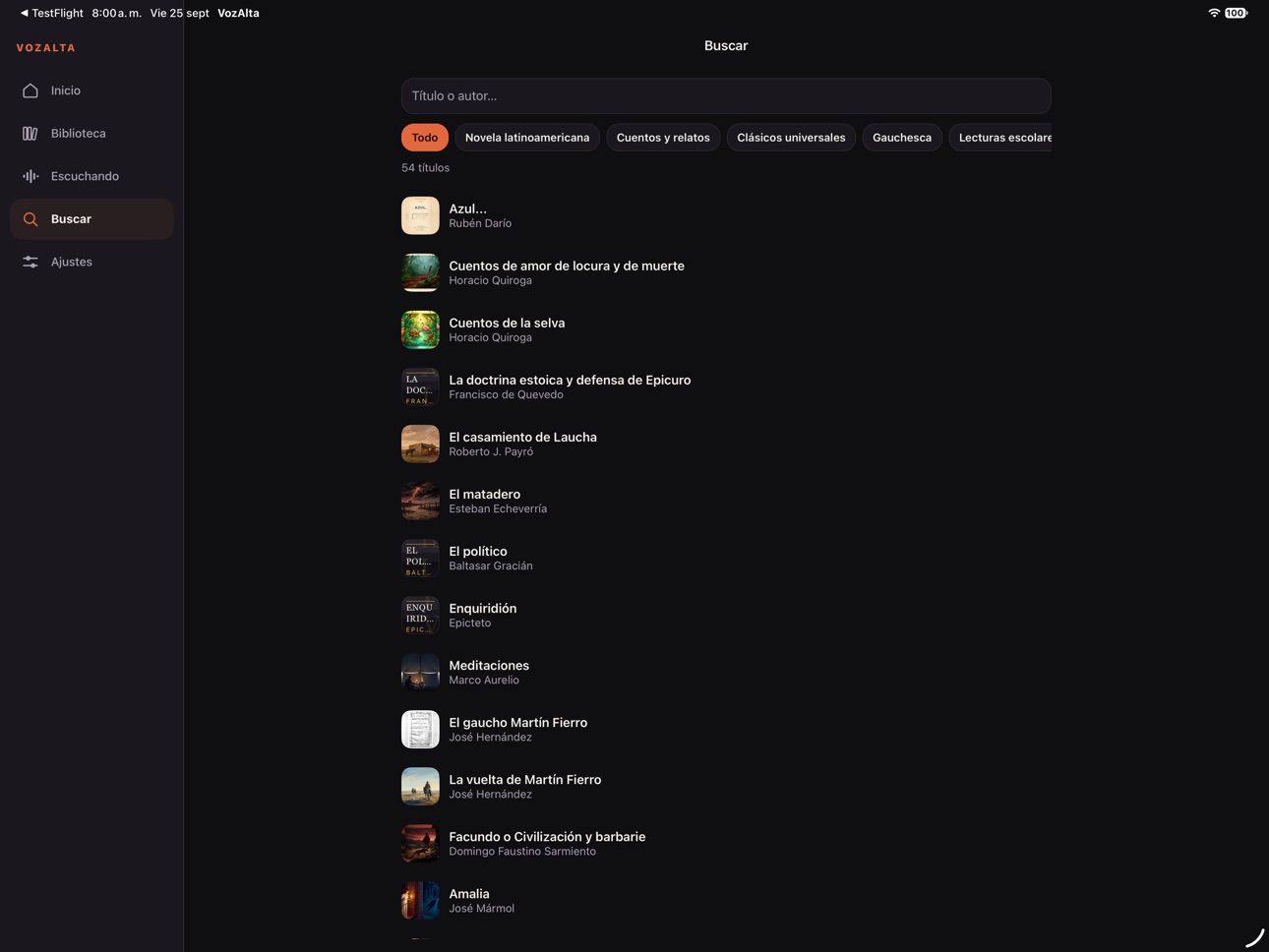
Task: Filter by Cuentos y relatos
Action: (663, 138)
